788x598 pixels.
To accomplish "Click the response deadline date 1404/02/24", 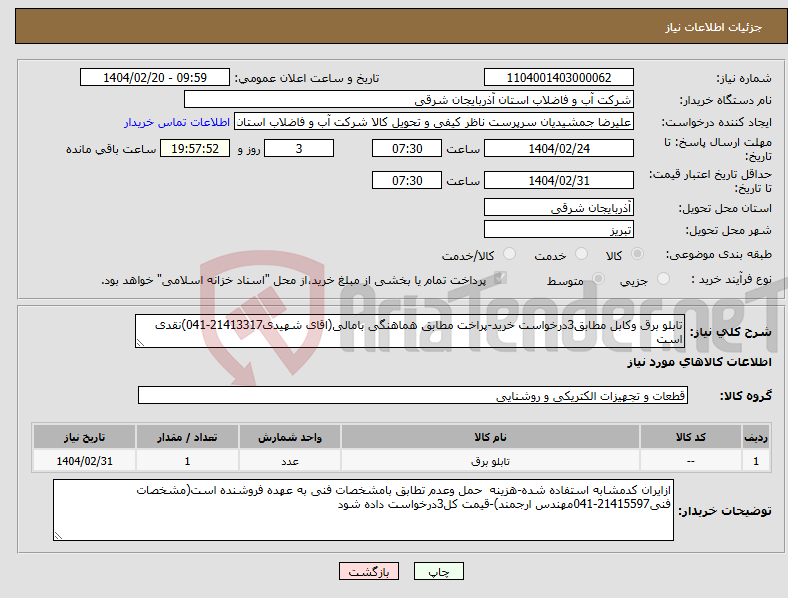I will coord(559,148).
